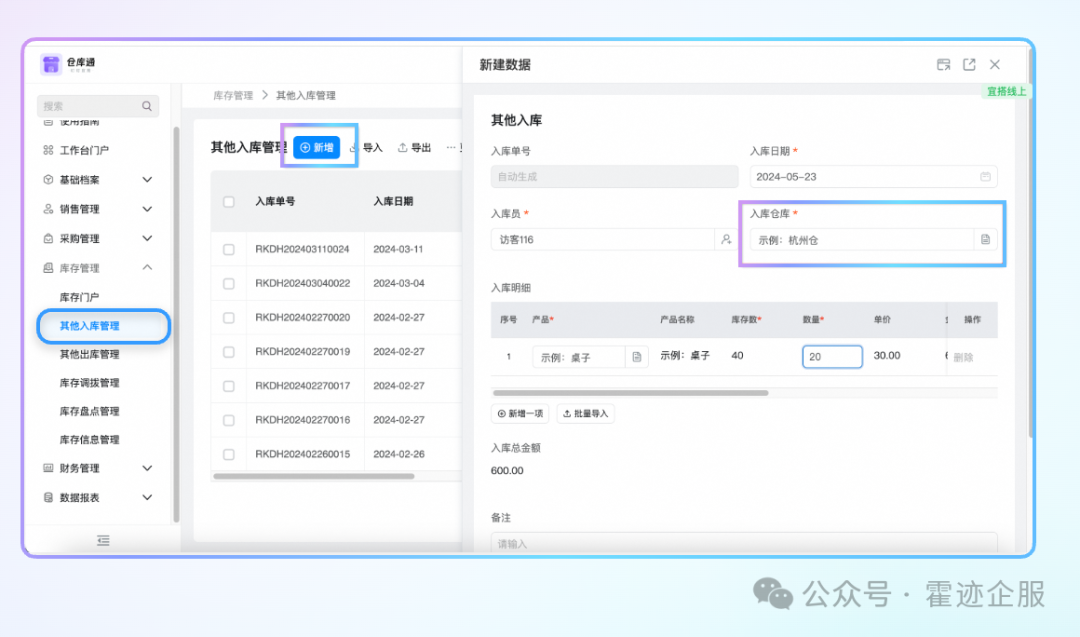1080x637 pixels.
Task: Click the 仓库通 app logo
Action: (51, 65)
